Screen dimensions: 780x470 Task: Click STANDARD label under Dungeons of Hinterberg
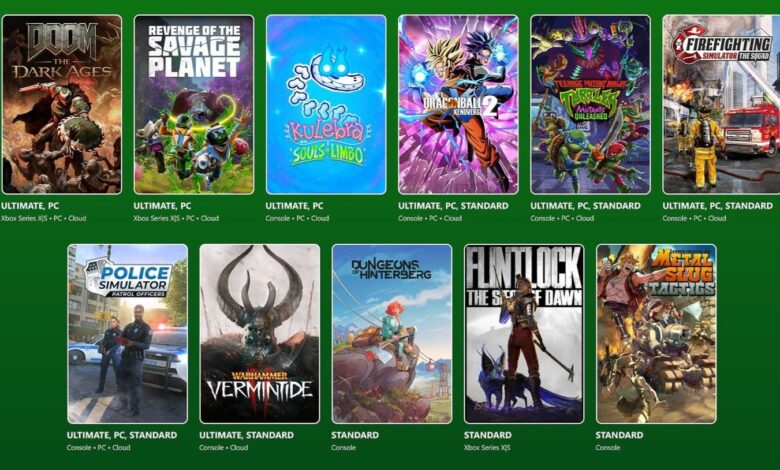click(x=355, y=435)
